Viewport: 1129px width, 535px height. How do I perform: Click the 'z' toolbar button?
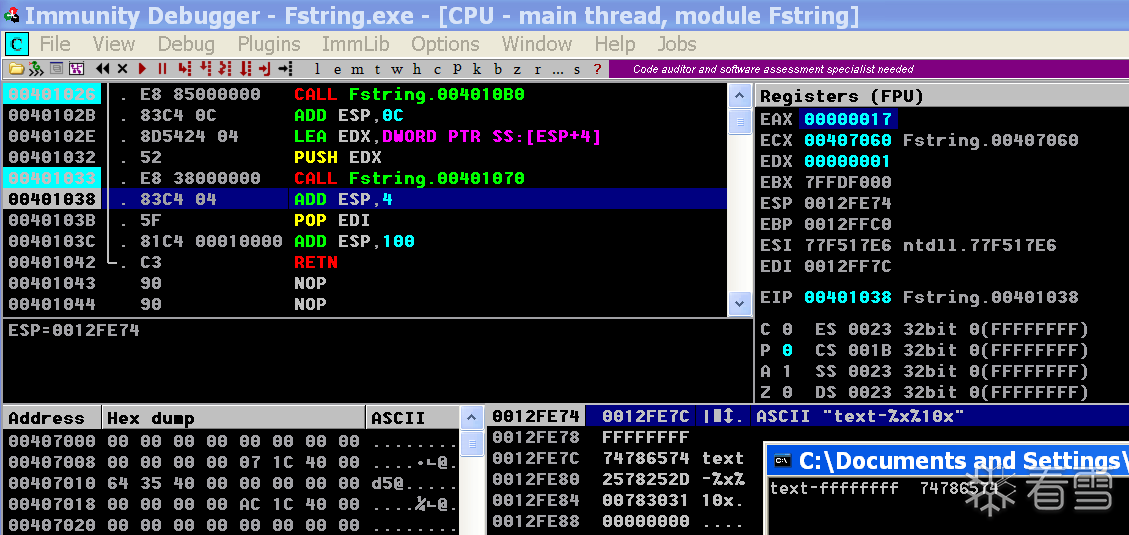click(x=517, y=69)
